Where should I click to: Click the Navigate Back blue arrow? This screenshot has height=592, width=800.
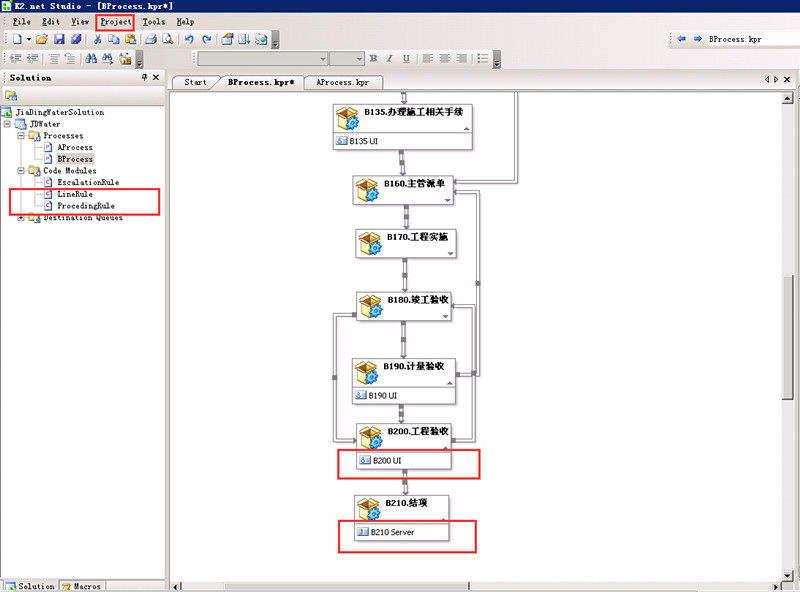[x=681, y=39]
